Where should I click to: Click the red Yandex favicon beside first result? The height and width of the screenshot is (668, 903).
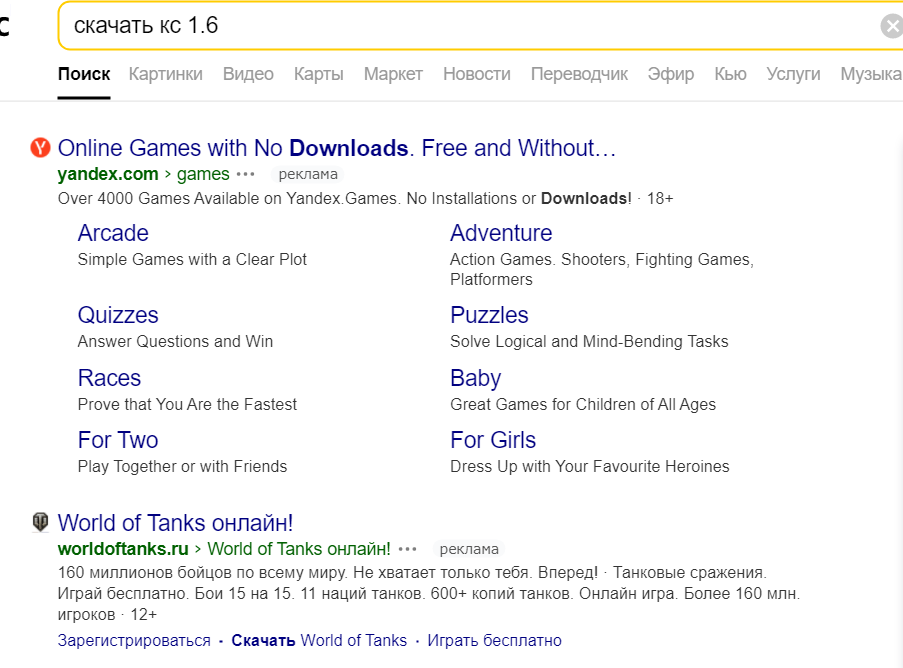tap(40, 147)
